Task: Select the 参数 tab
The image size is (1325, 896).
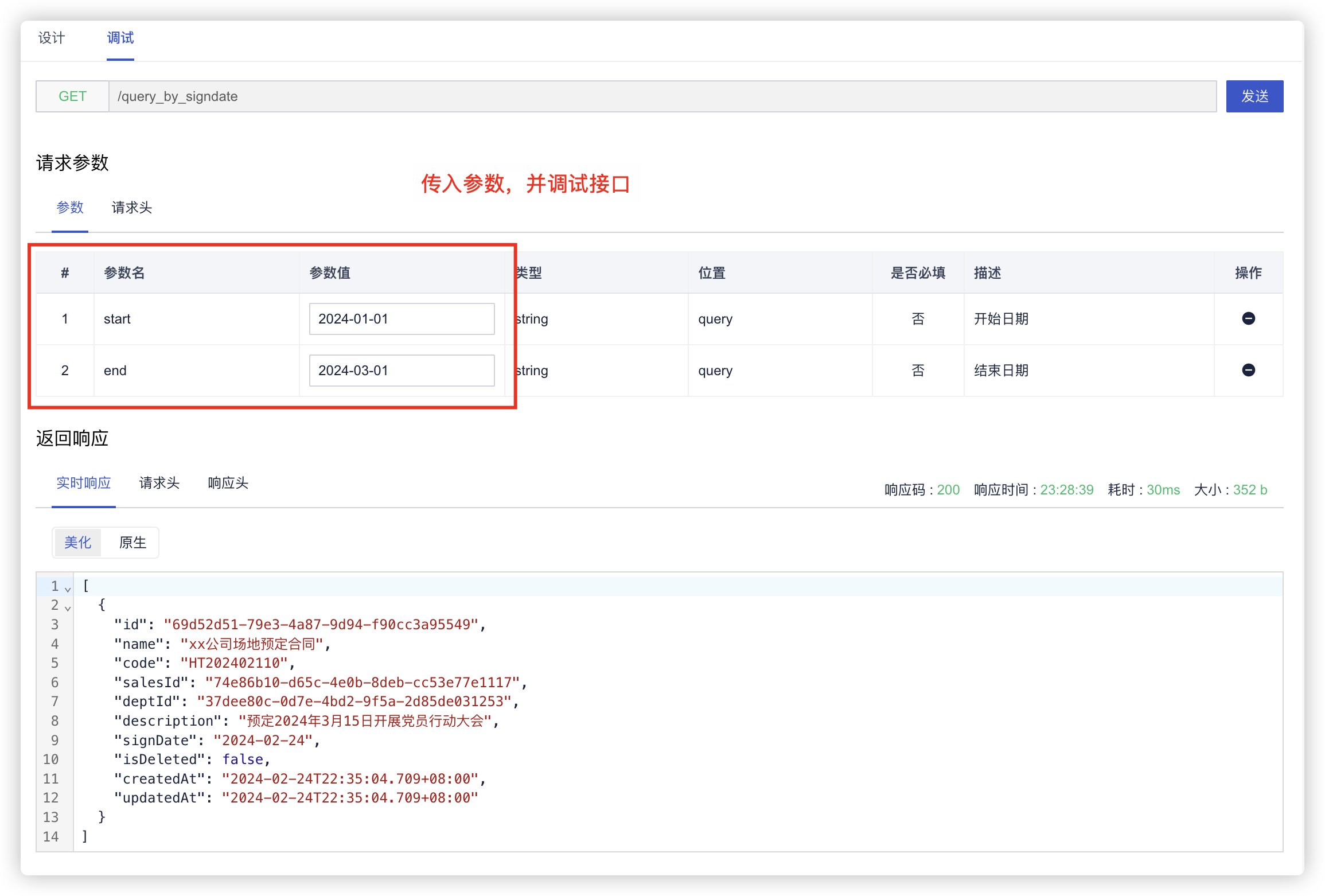Action: click(70, 208)
